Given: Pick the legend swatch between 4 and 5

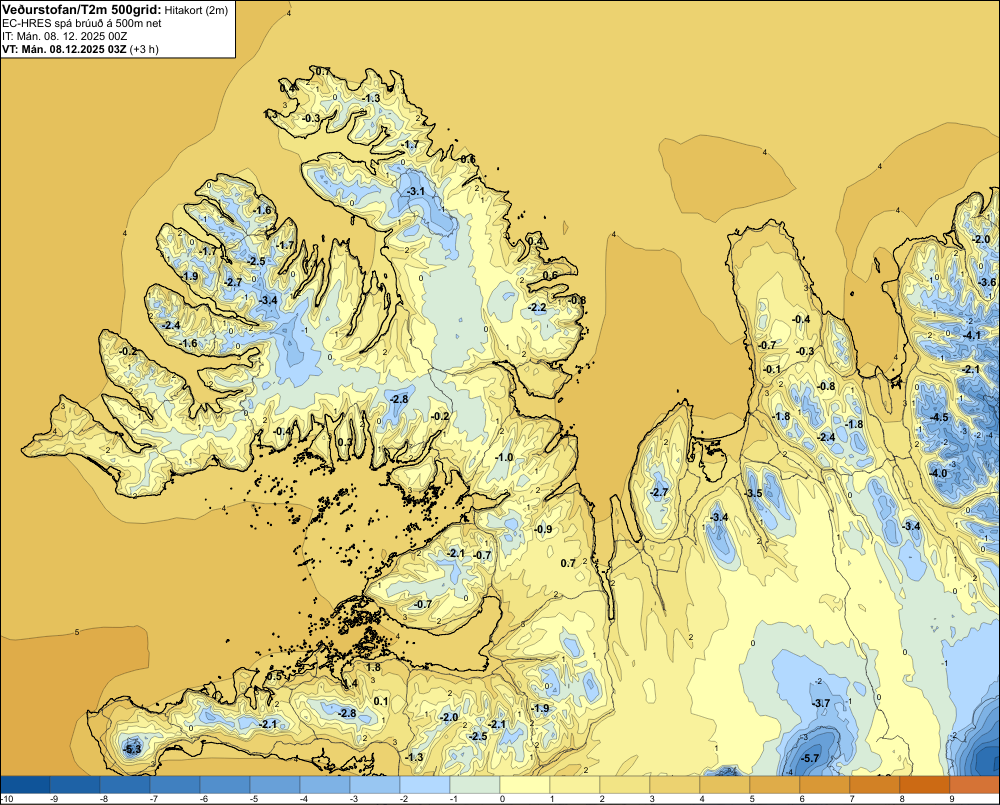Looking at the screenshot, I should click(x=724, y=784).
